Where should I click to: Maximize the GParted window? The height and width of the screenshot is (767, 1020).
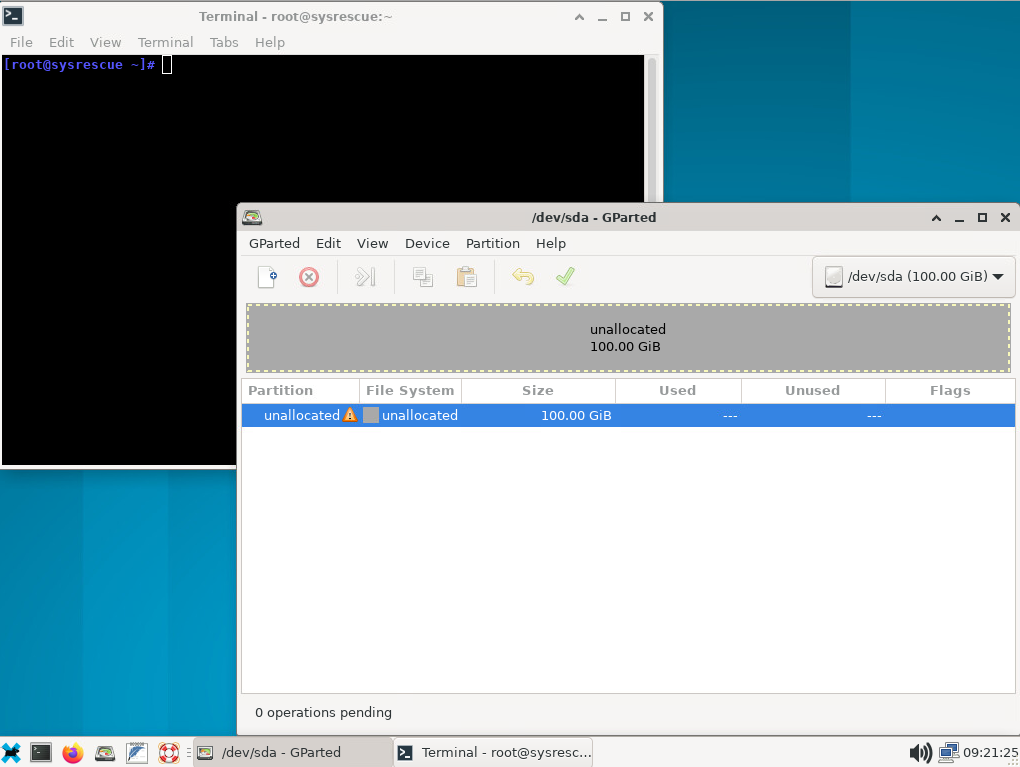(x=982, y=218)
